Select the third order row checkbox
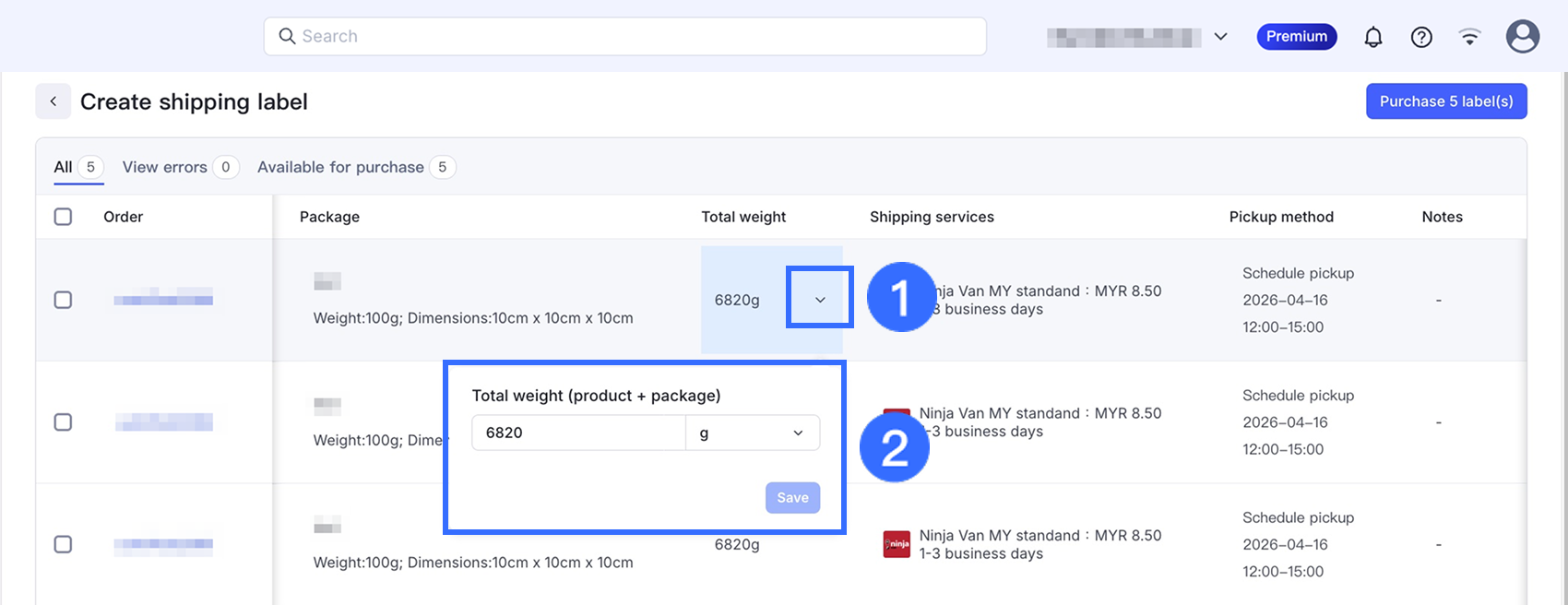The width and height of the screenshot is (1568, 605). tap(63, 544)
